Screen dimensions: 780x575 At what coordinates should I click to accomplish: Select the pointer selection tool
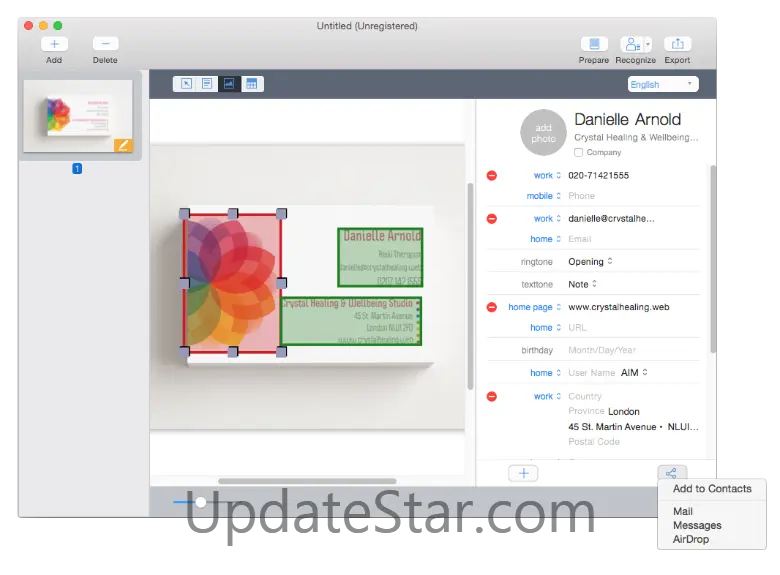coord(186,84)
